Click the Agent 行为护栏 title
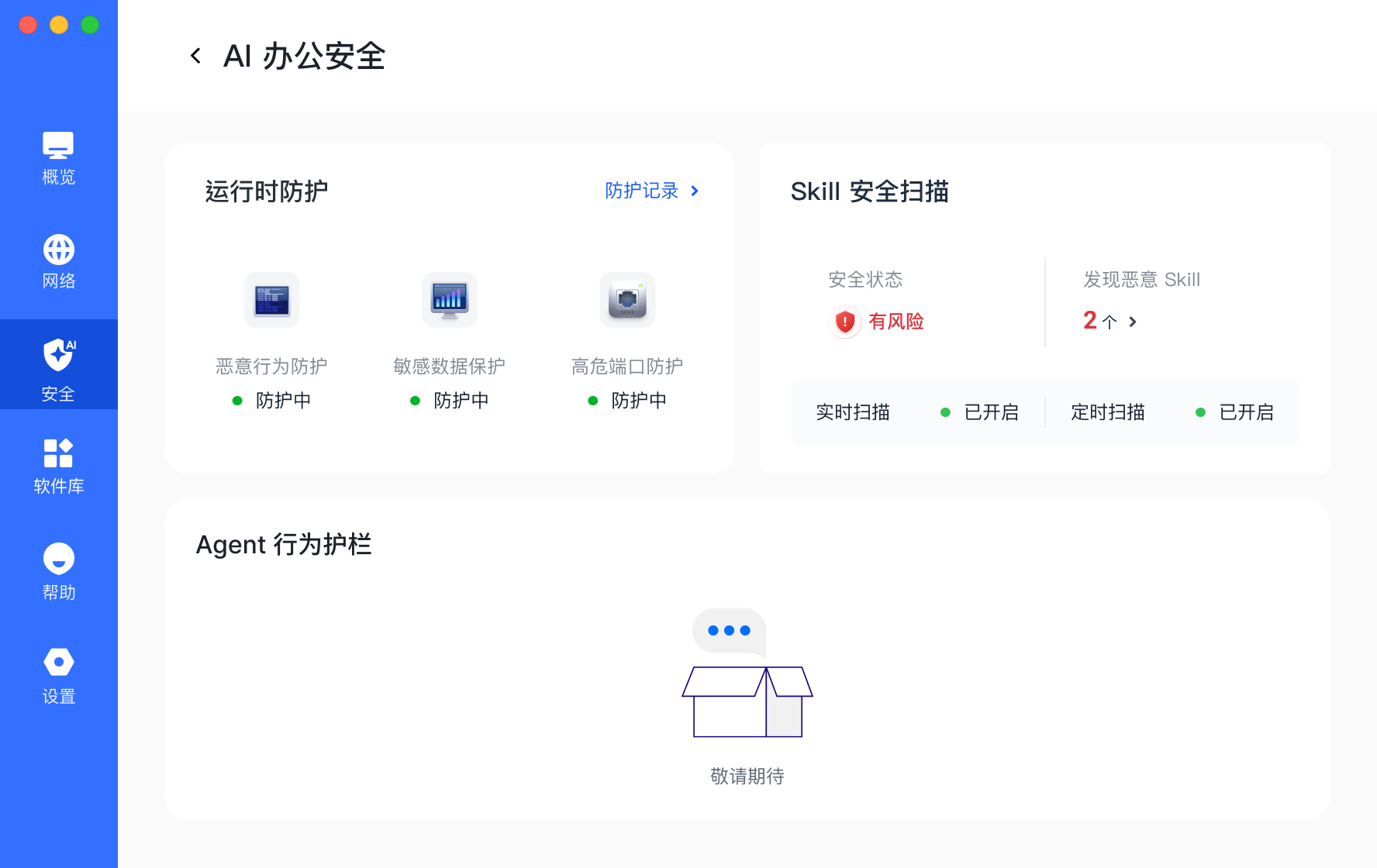The height and width of the screenshot is (868, 1377). click(284, 545)
